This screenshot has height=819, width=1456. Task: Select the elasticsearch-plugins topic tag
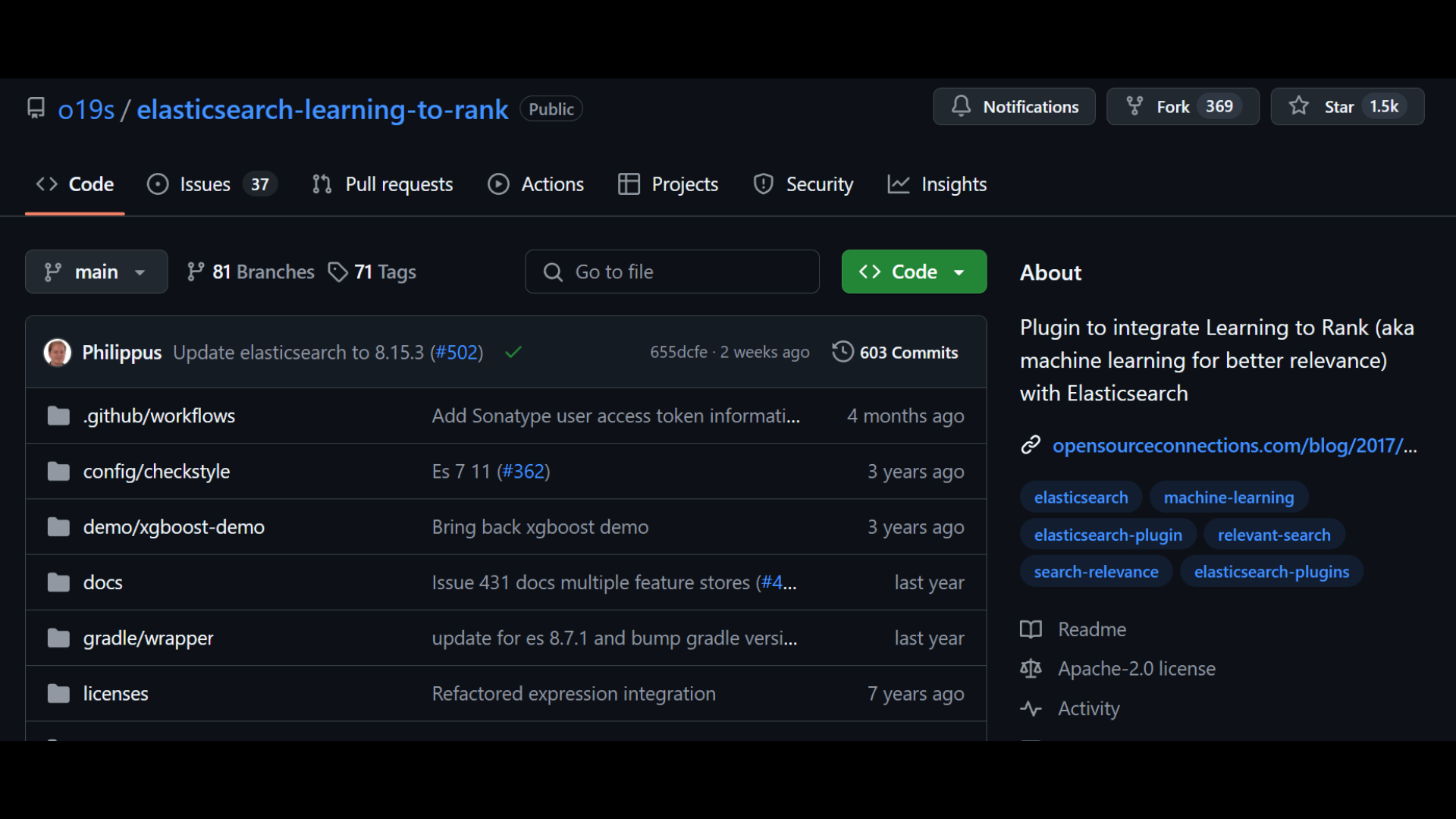pyautogui.click(x=1272, y=572)
